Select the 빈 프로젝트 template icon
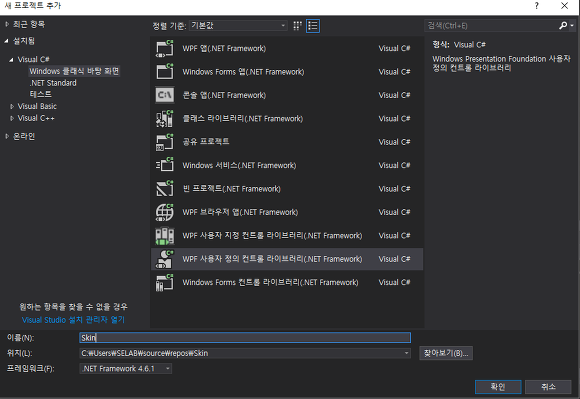The image size is (580, 399). 165,189
